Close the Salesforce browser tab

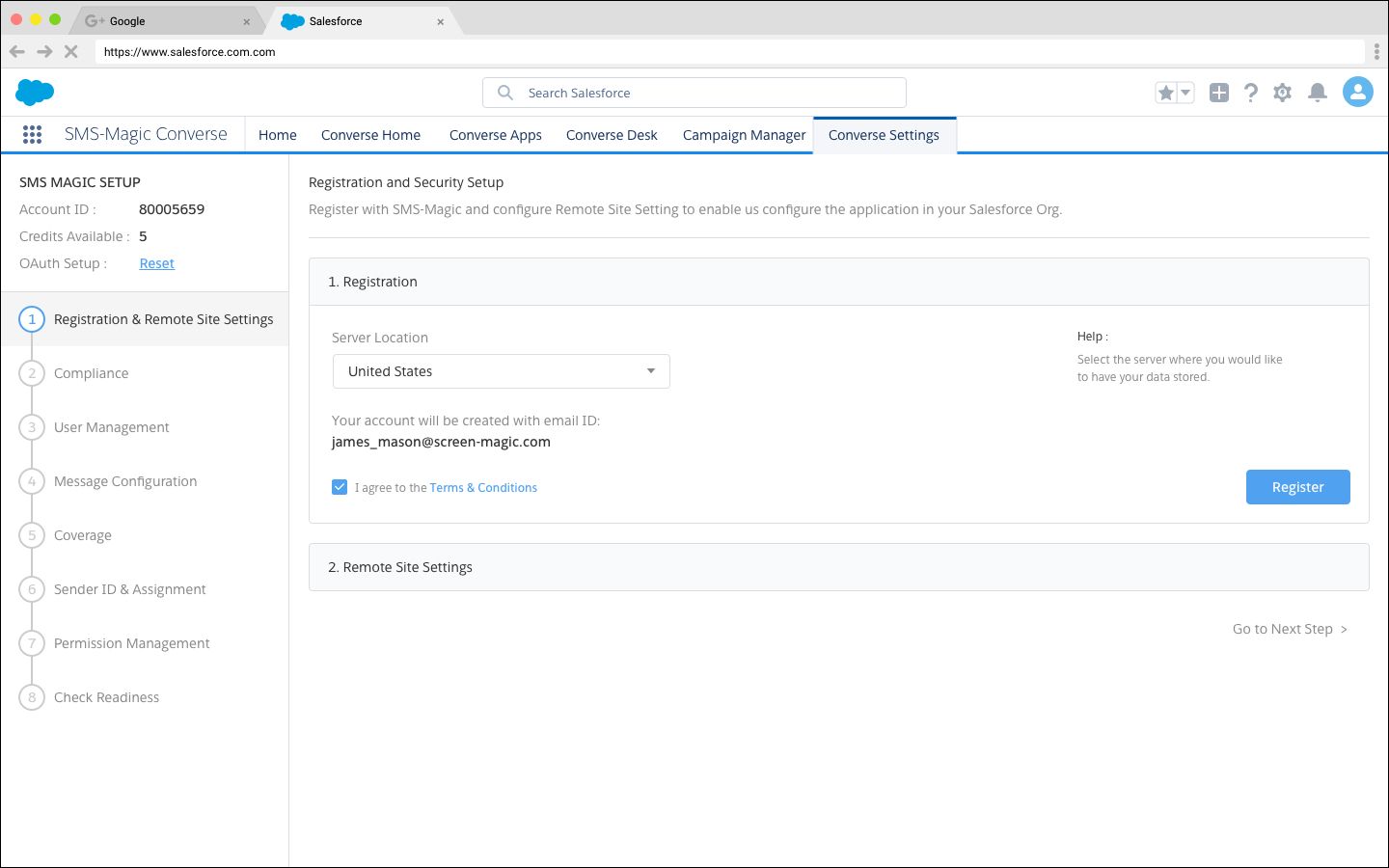point(441,21)
